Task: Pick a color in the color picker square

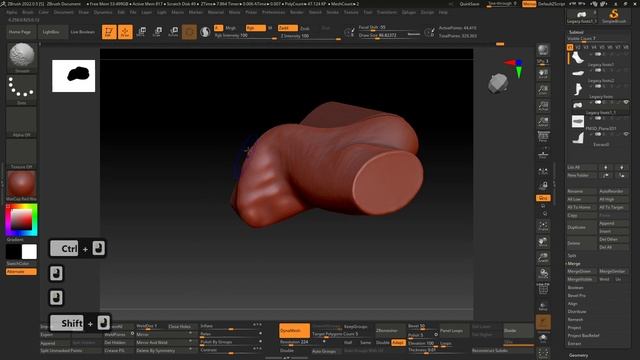Action: [21, 220]
